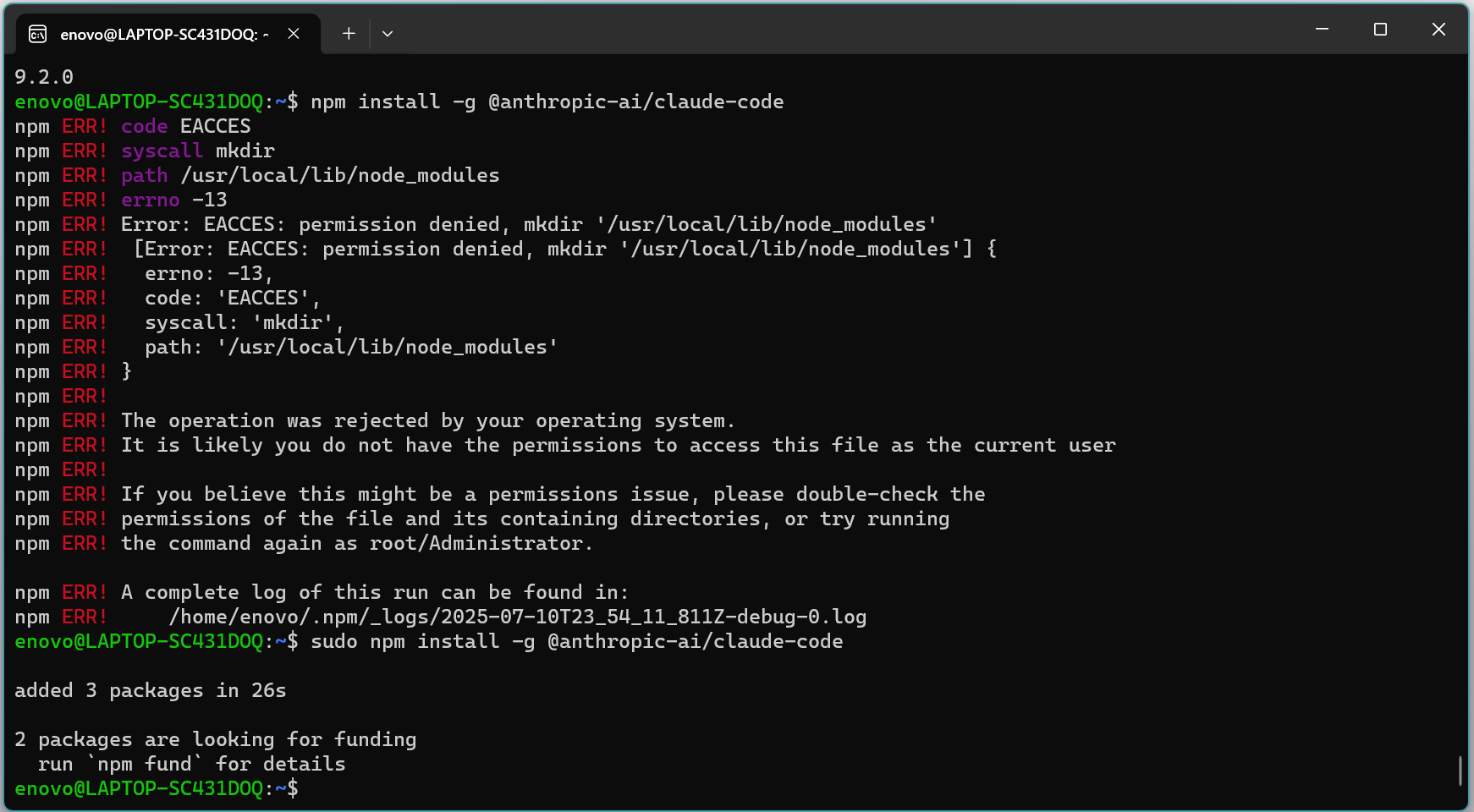
Task: Expand the new tab profile dropdown chevron
Action: [388, 34]
